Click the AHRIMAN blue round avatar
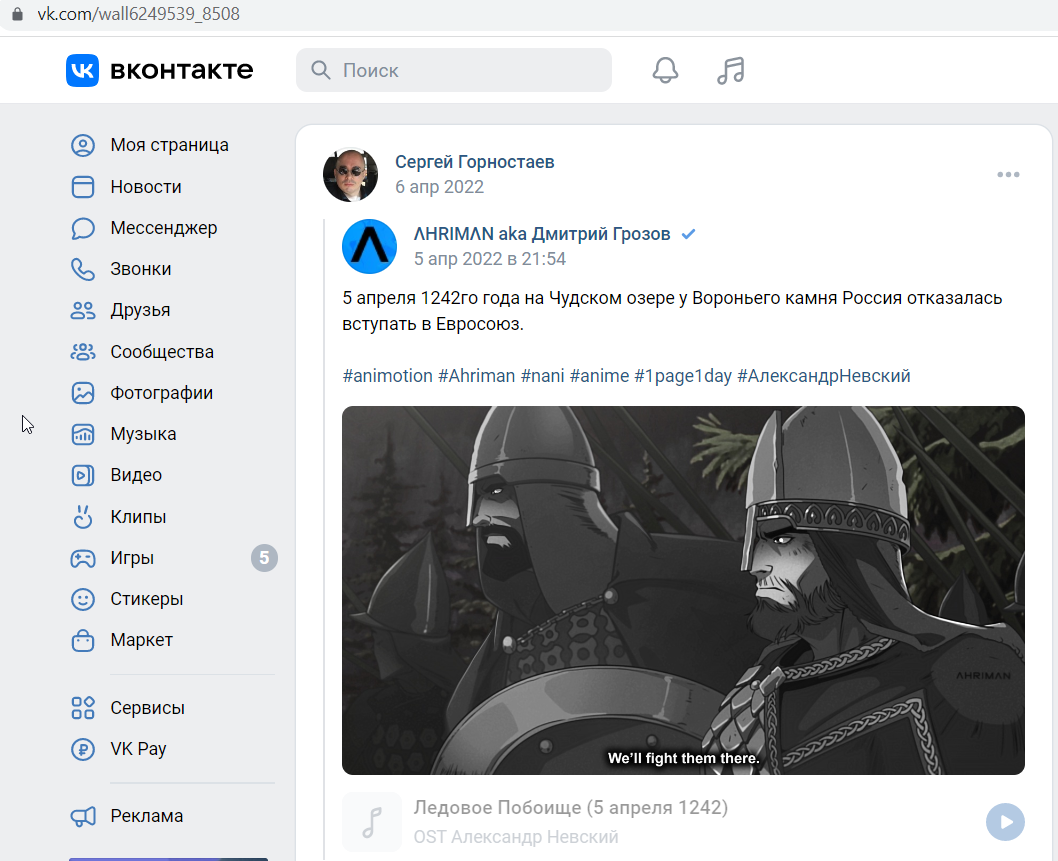Screen dimensions: 1058x861 pyautogui.click(x=369, y=246)
